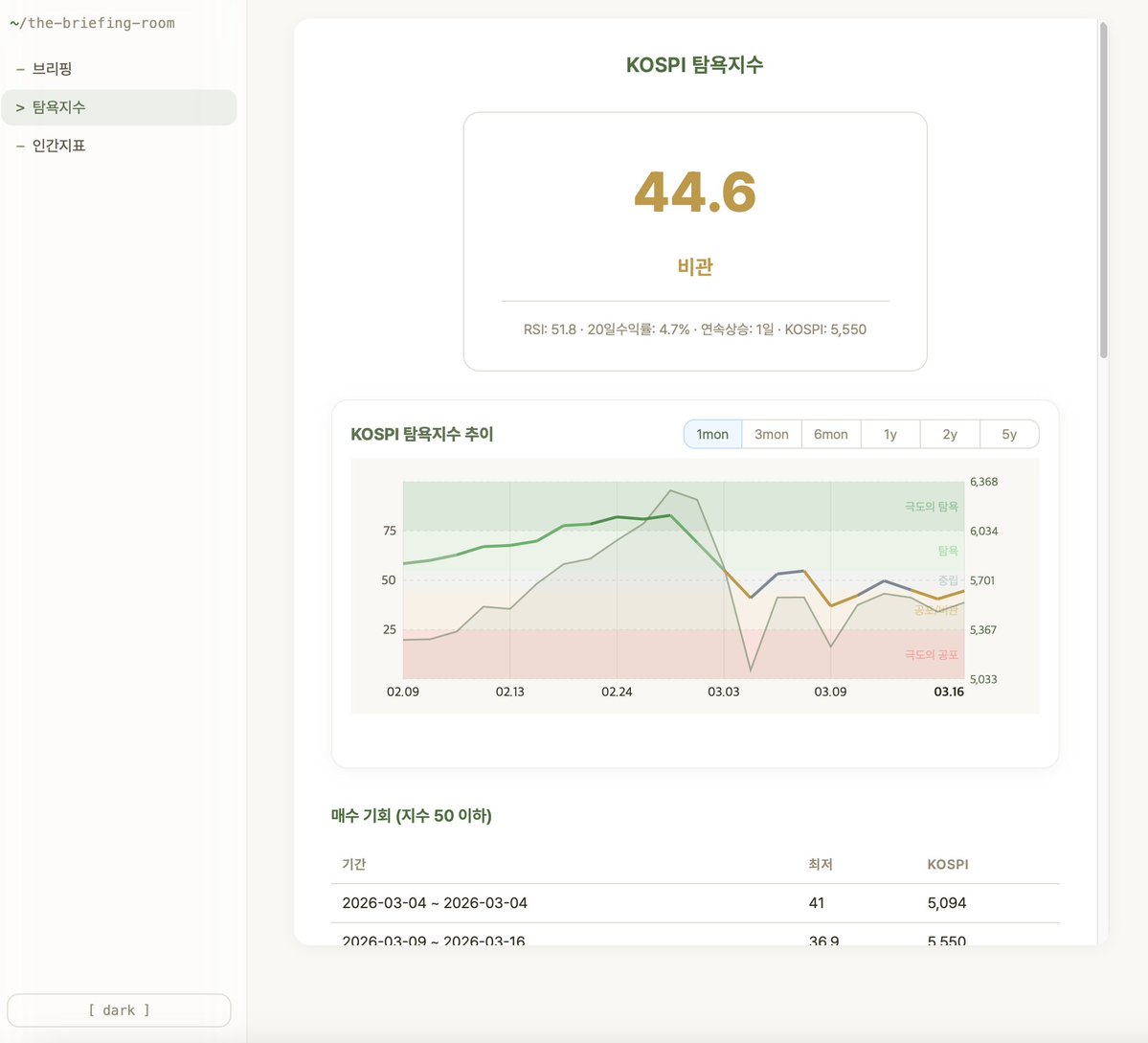
Task: Switch chart range to 2y
Action: click(950, 434)
